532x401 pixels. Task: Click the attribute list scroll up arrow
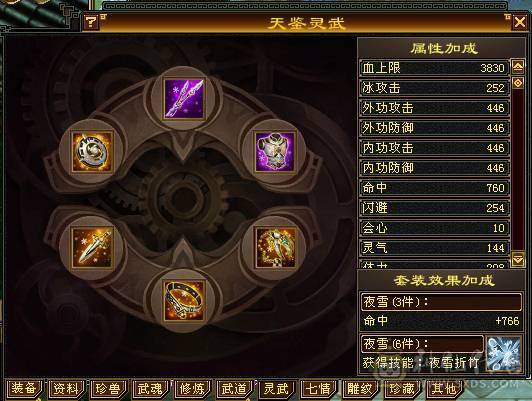(x=517, y=67)
